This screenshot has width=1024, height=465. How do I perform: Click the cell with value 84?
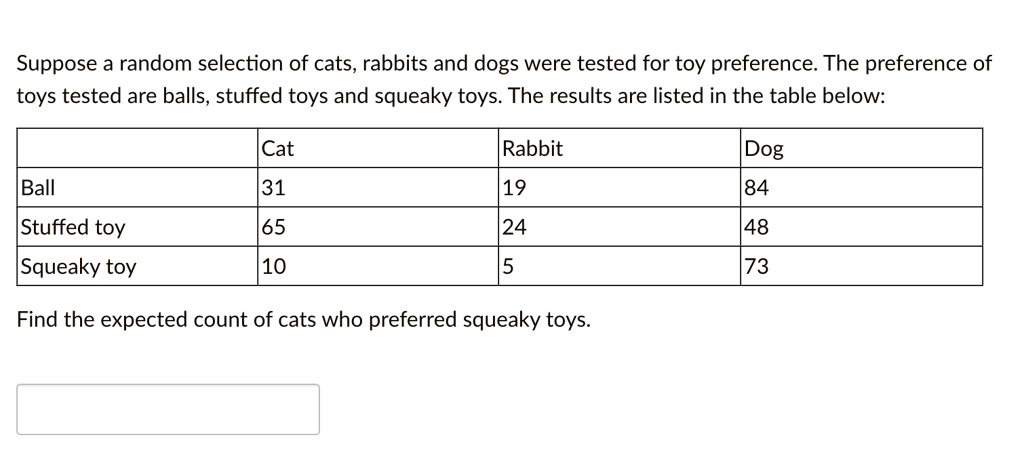[861, 187]
